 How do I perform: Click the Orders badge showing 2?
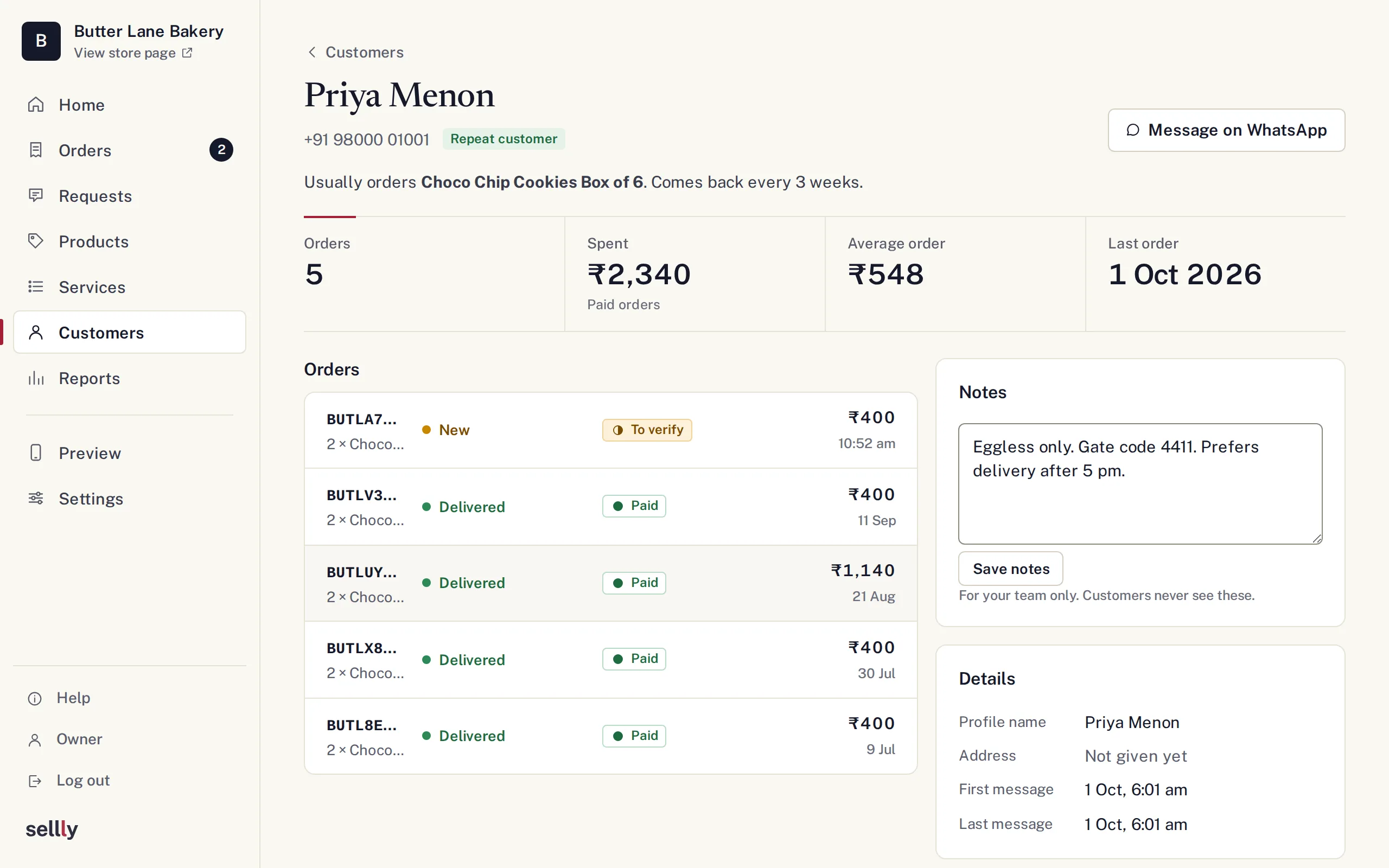pyautogui.click(x=221, y=150)
